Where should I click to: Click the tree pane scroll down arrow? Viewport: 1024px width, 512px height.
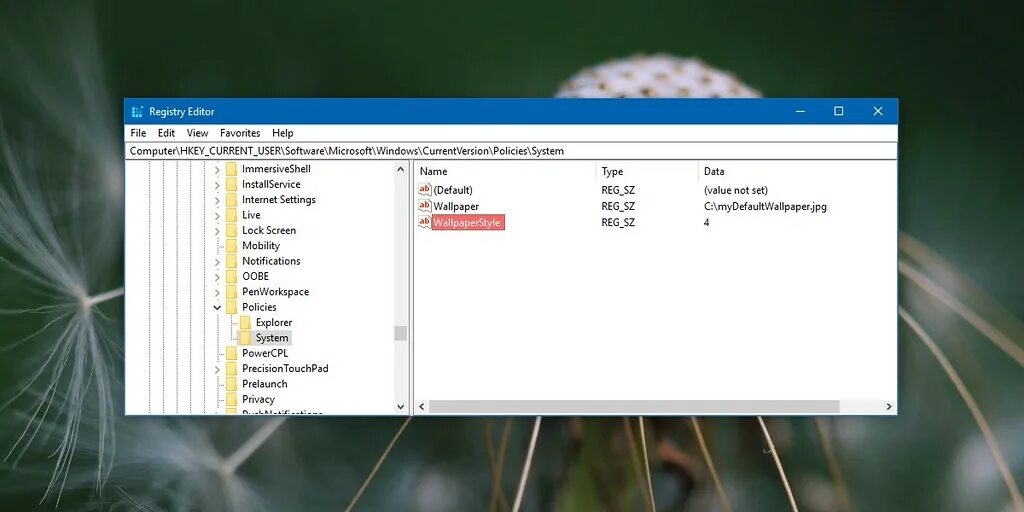[x=400, y=406]
